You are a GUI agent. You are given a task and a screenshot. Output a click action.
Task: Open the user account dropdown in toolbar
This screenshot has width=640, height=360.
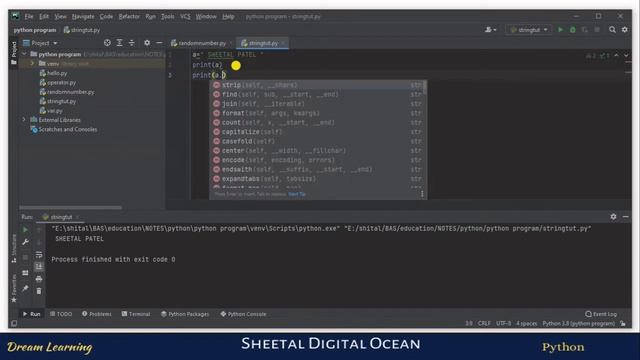tap(490, 30)
